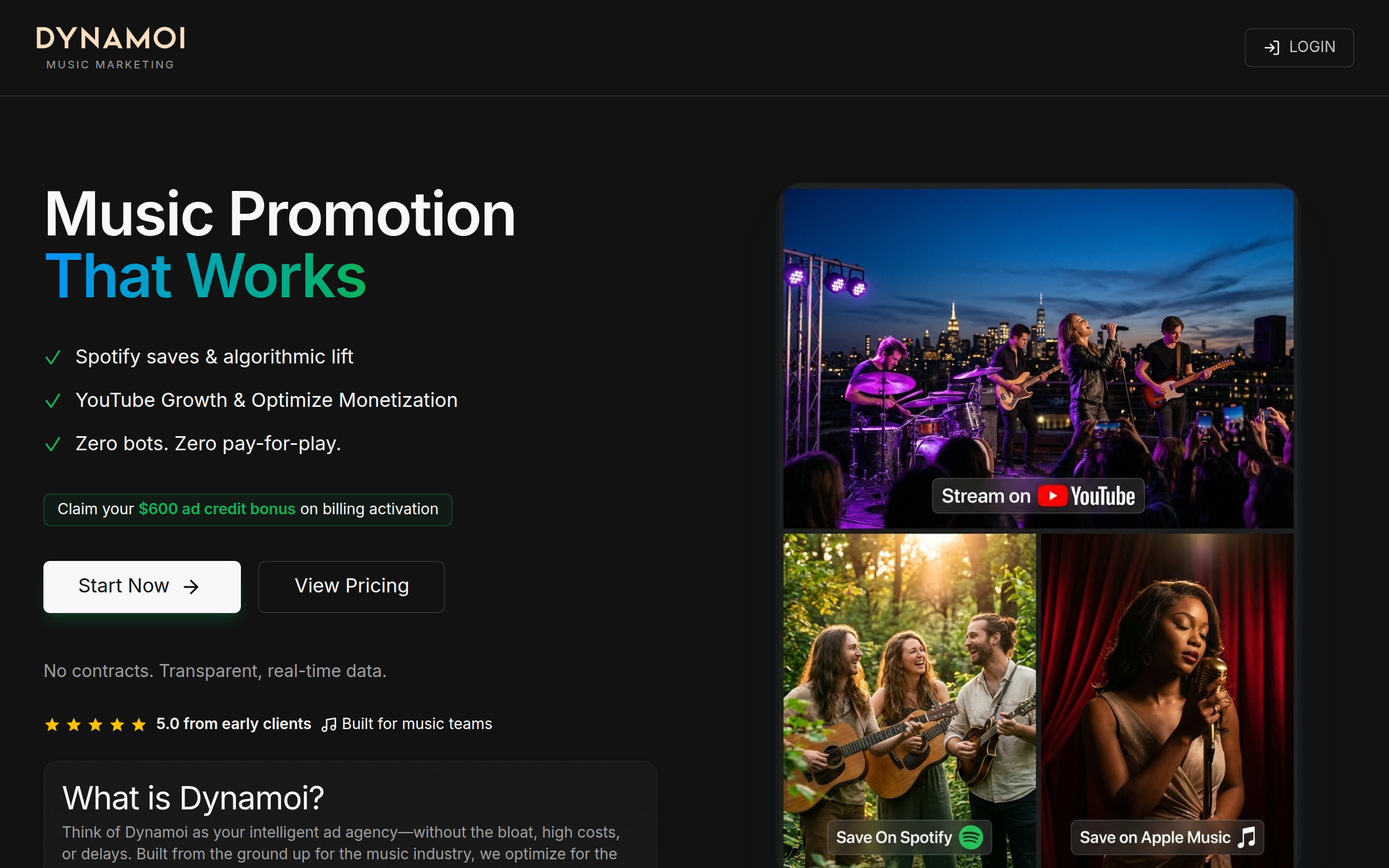
Task: Click the checkmark beside YouTube Growth
Action: coord(53,401)
